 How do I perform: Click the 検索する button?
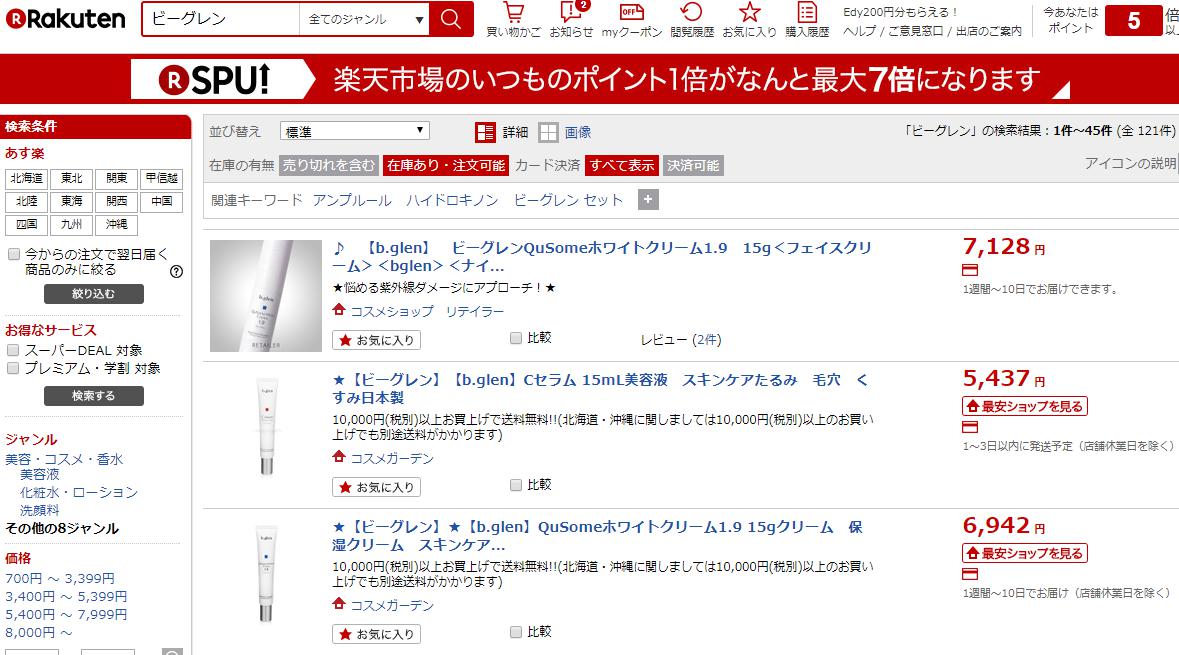(94, 396)
